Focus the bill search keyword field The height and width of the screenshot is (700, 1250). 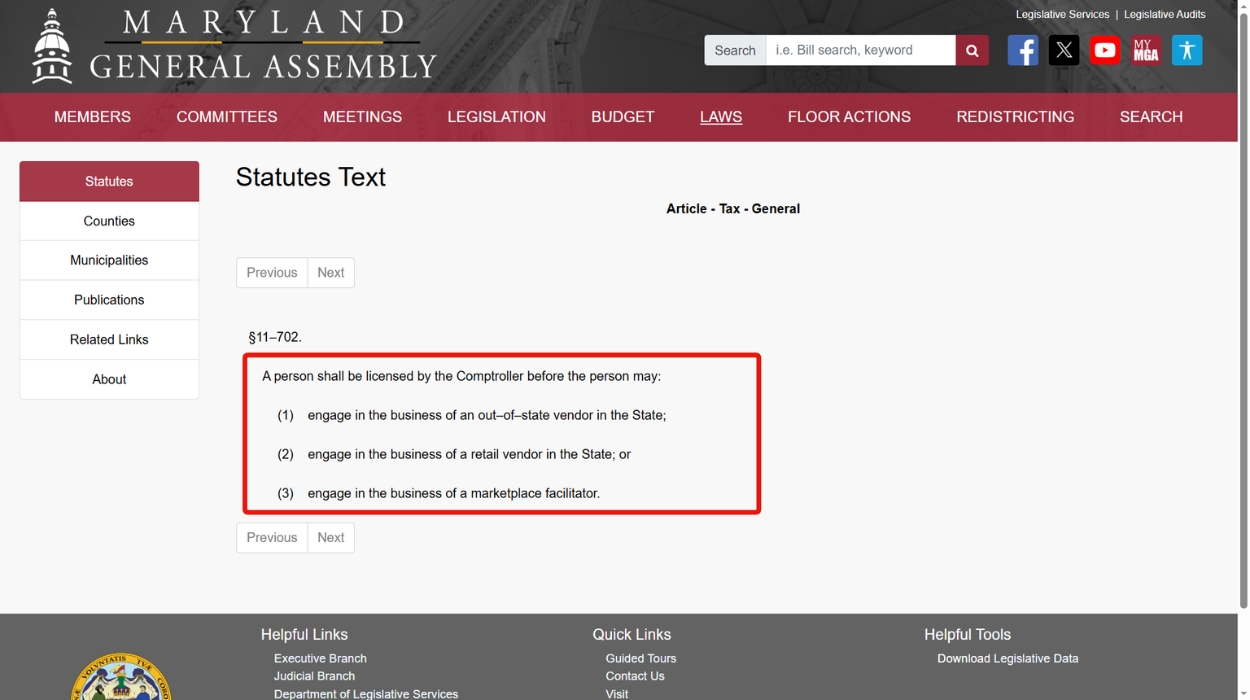[x=861, y=50]
